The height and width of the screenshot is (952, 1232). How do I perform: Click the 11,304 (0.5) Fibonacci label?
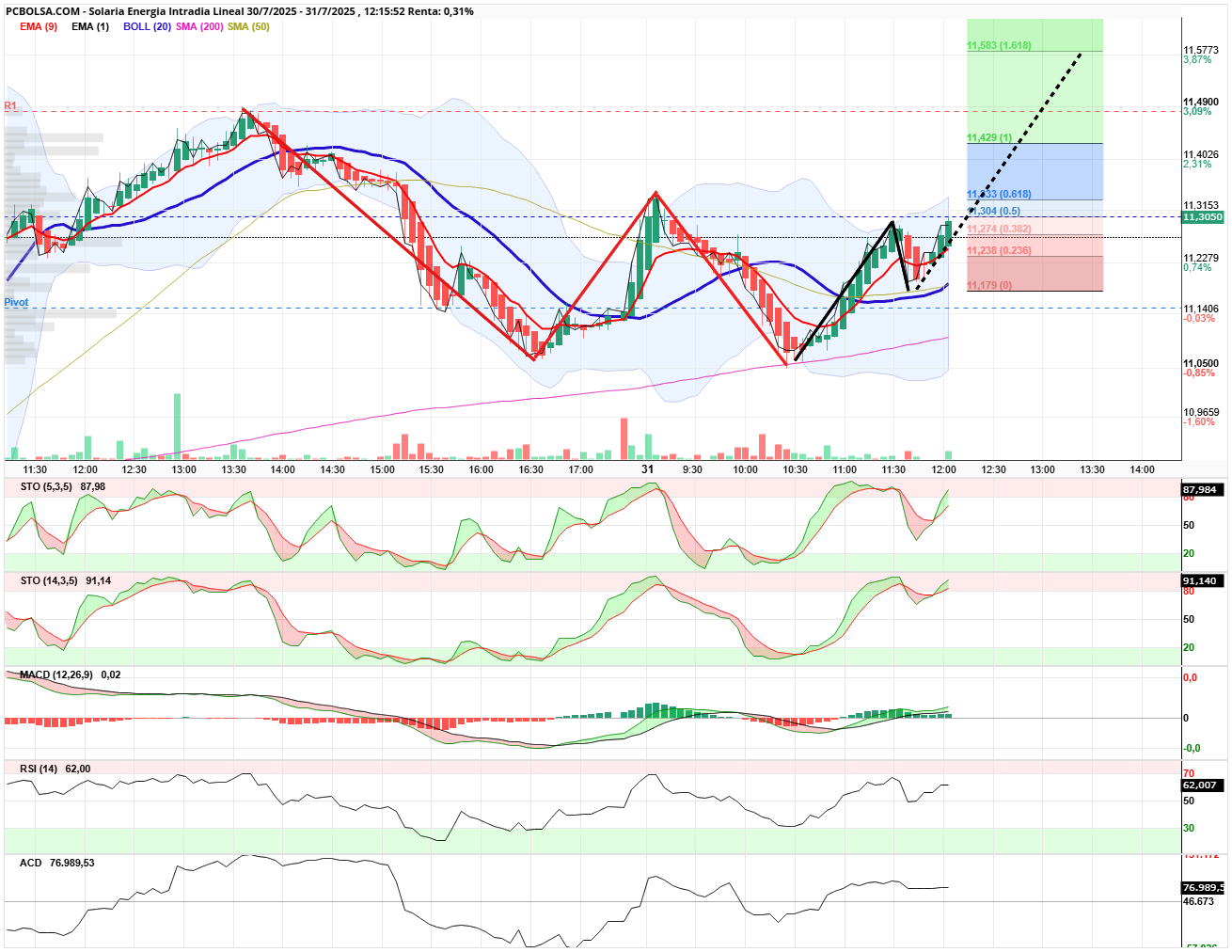click(993, 211)
